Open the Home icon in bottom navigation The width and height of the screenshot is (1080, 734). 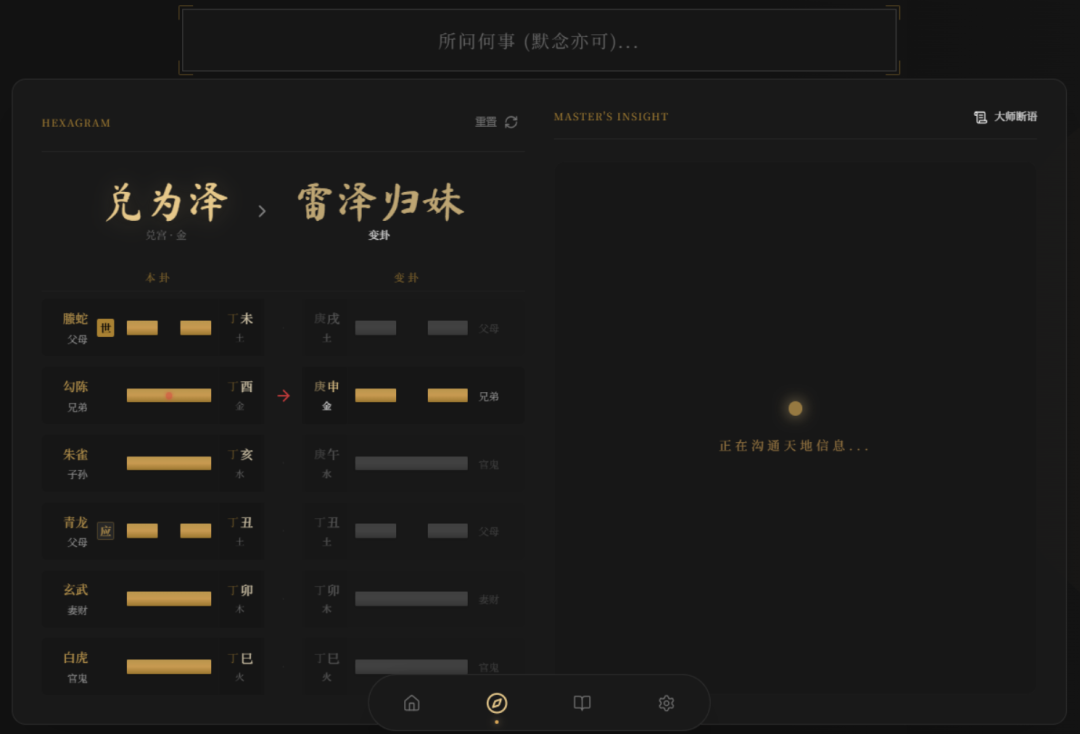click(x=411, y=703)
